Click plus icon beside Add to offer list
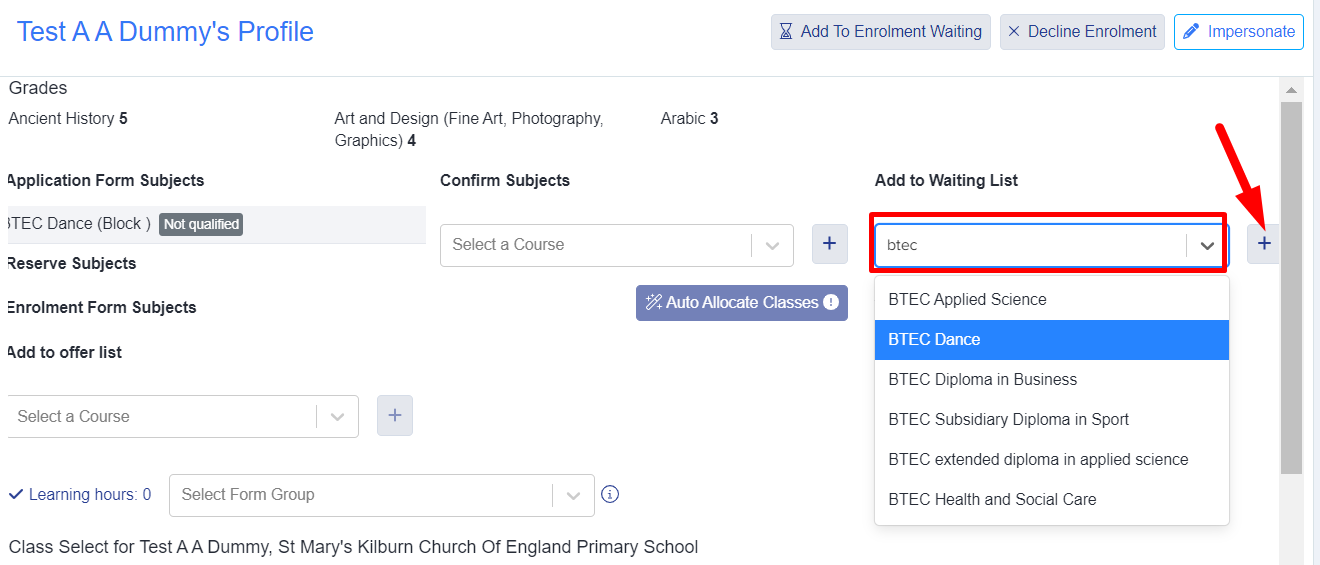The height and width of the screenshot is (565, 1320). tap(394, 416)
